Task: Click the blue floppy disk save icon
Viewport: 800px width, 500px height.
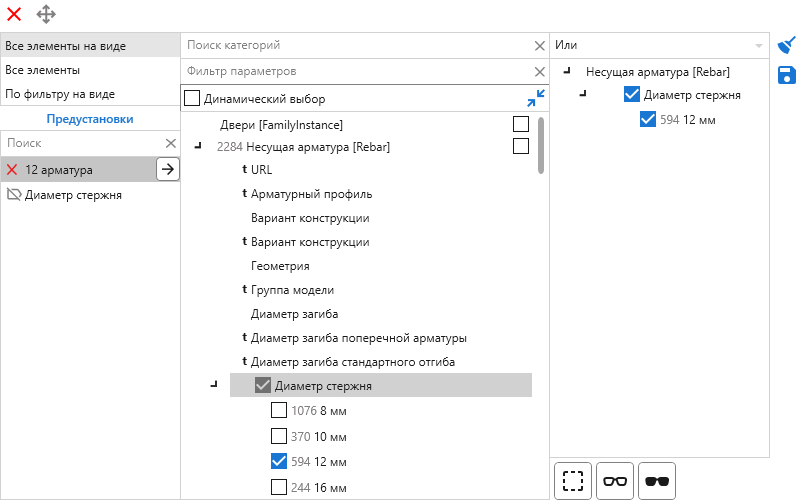Action: coord(787,75)
